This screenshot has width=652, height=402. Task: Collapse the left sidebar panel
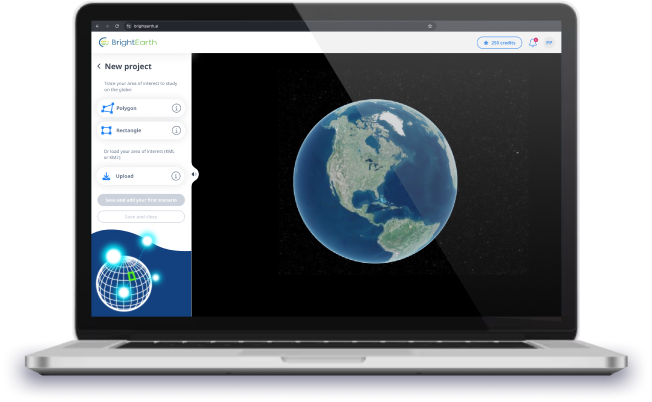(194, 174)
